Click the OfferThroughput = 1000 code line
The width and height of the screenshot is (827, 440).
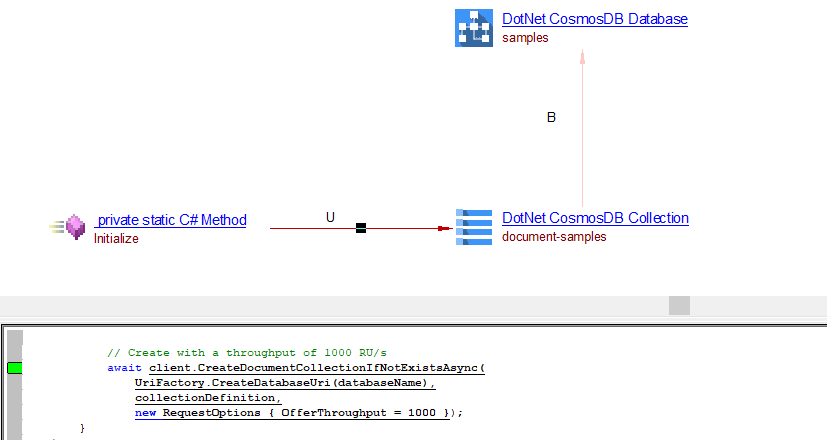[x=299, y=412]
